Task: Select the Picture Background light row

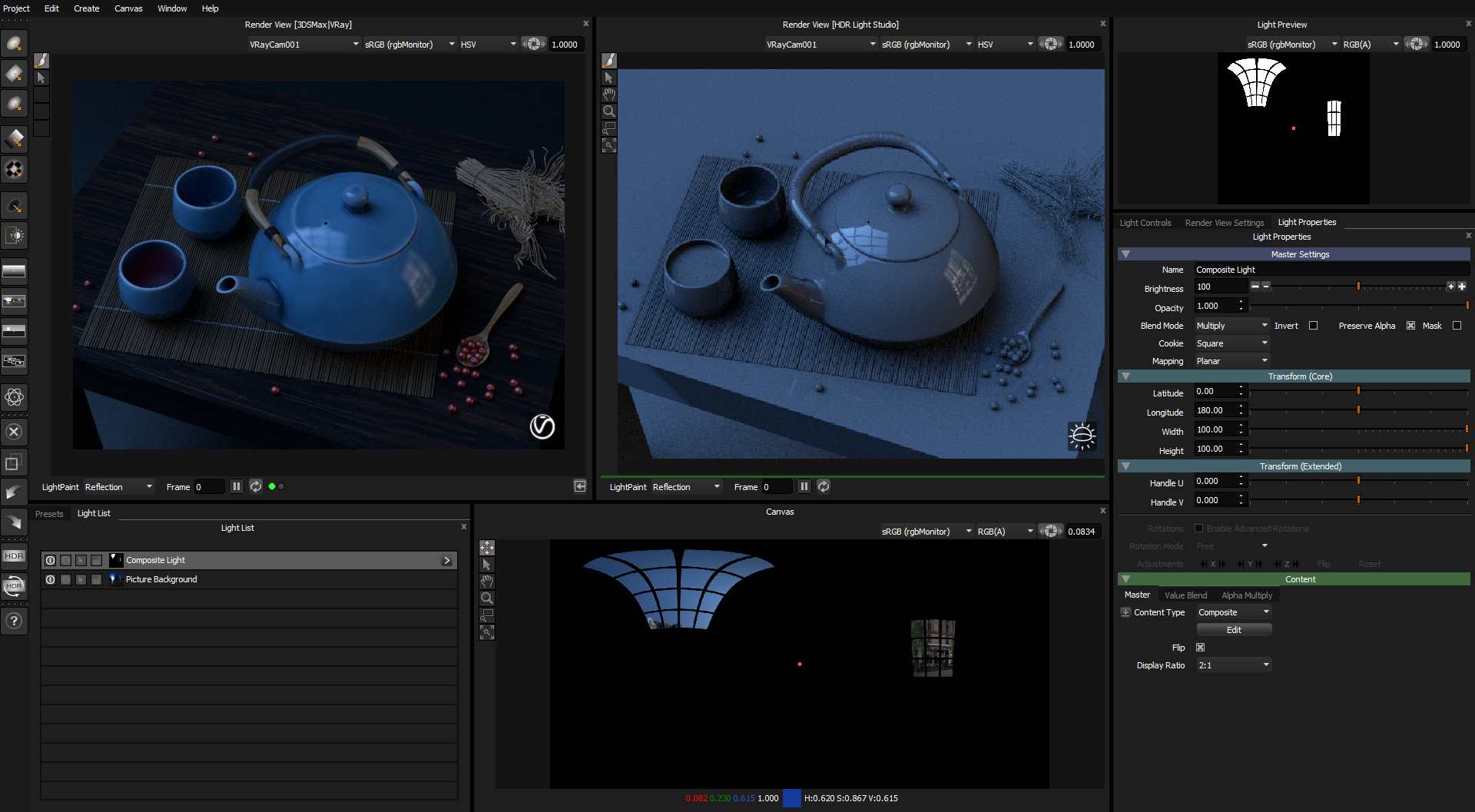Action: click(x=249, y=579)
